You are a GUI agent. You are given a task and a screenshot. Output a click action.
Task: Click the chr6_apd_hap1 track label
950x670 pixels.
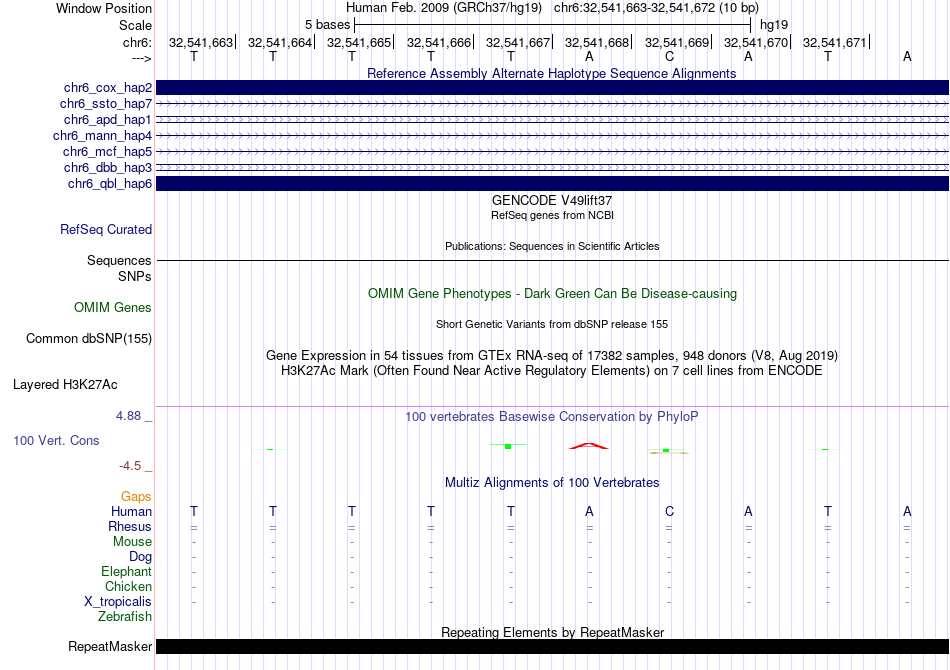108,119
